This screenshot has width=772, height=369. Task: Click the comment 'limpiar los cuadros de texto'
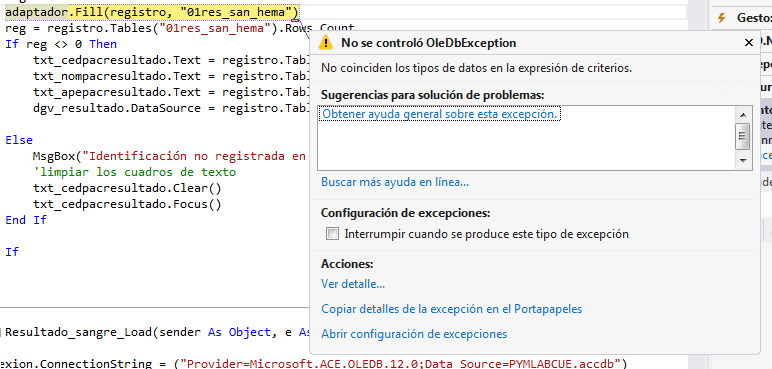[x=134, y=172]
